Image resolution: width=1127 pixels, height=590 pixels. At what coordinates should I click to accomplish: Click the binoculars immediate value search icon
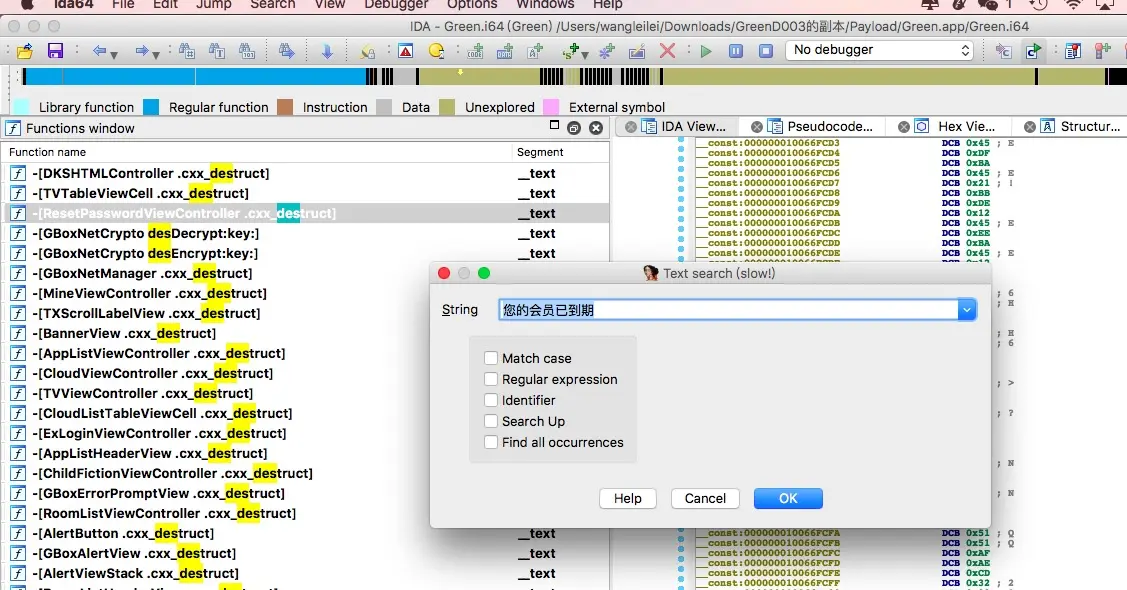187,51
